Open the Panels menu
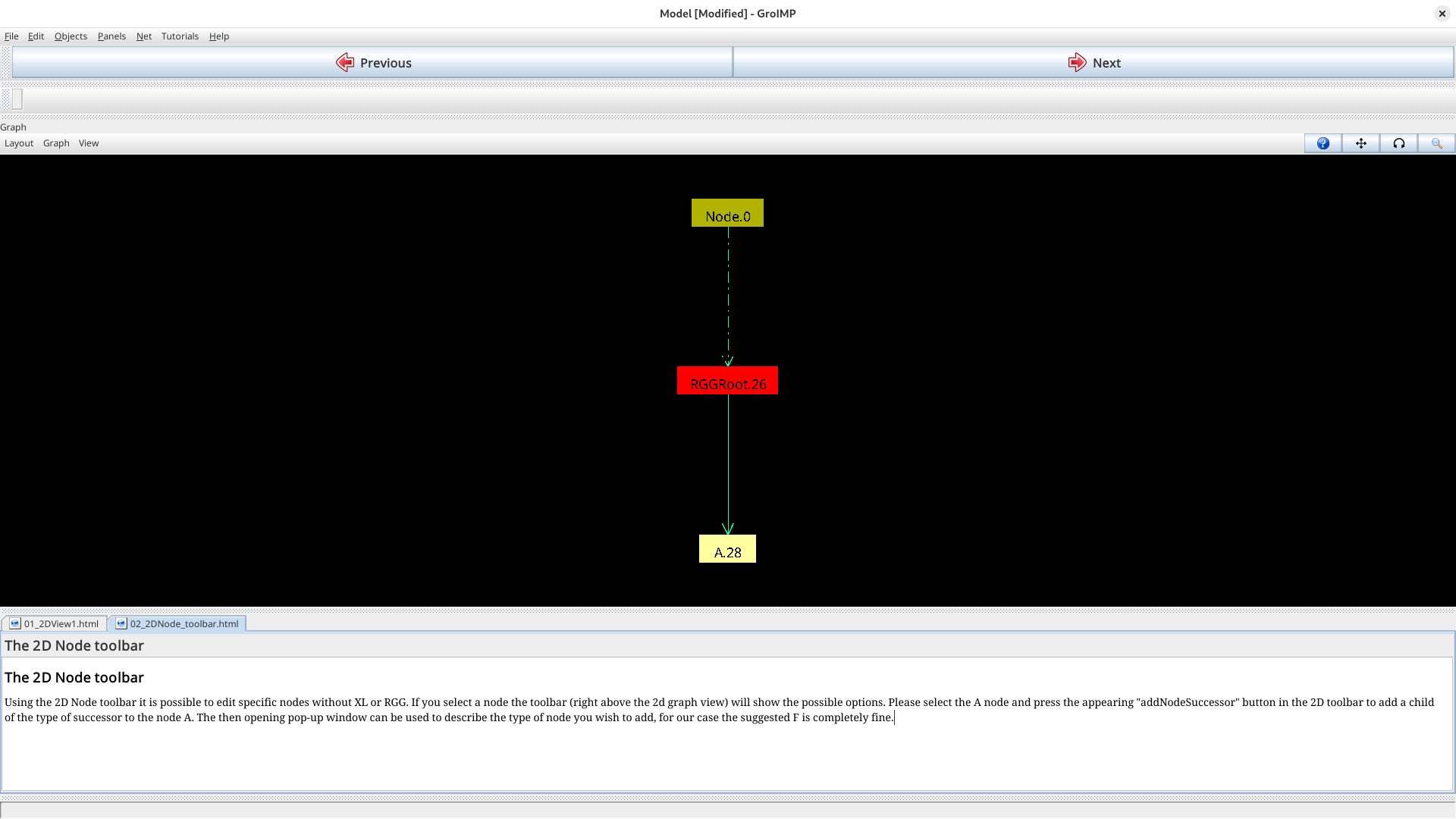 111,36
